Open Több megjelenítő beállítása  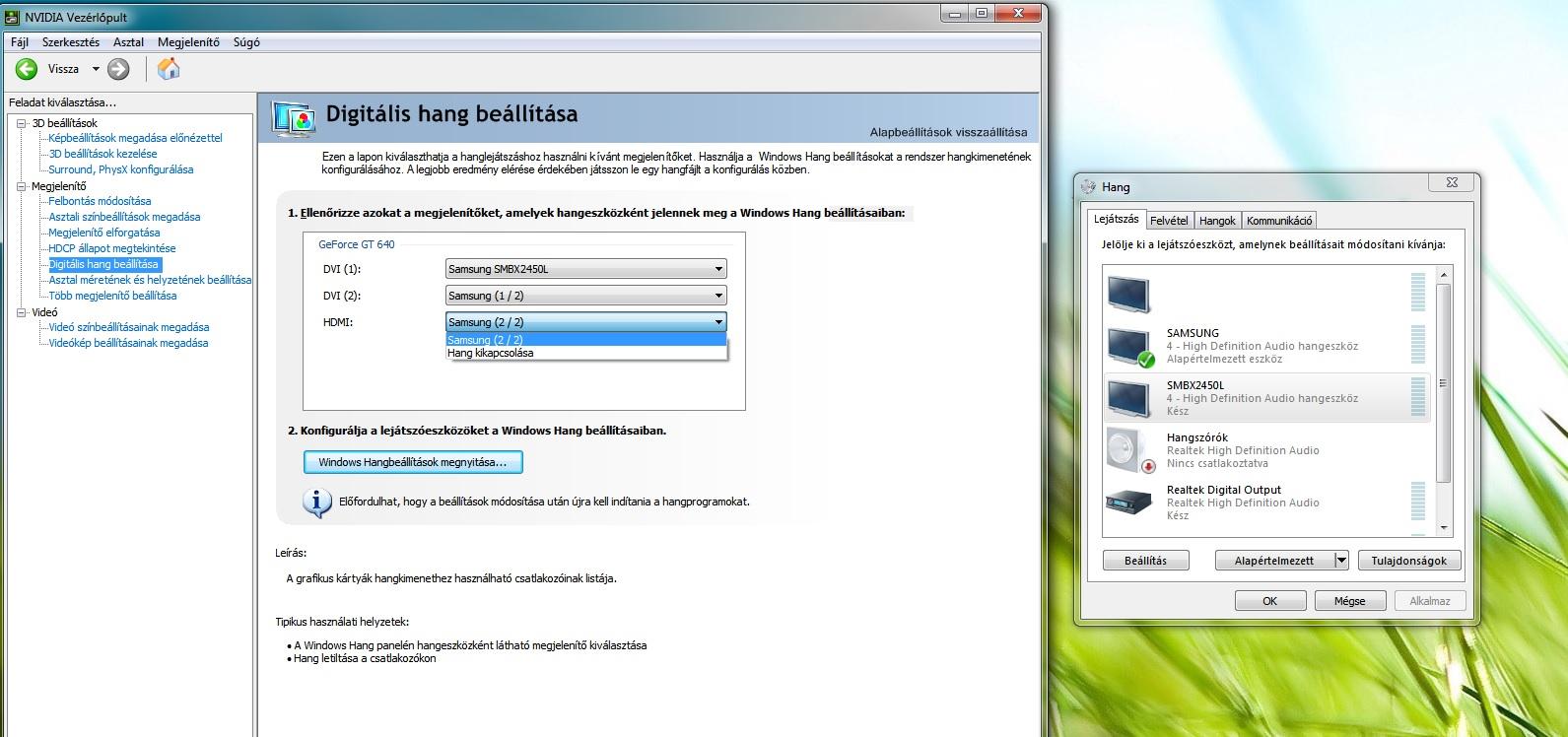point(112,296)
